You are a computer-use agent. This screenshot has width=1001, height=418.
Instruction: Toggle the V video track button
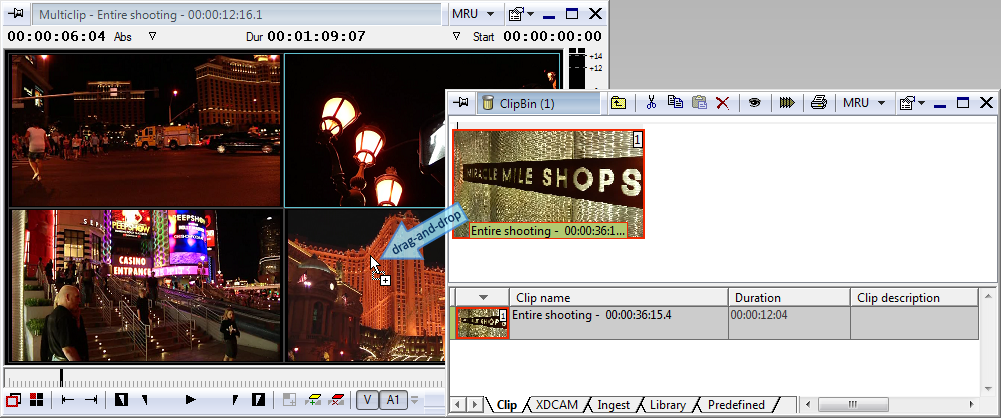(366, 400)
